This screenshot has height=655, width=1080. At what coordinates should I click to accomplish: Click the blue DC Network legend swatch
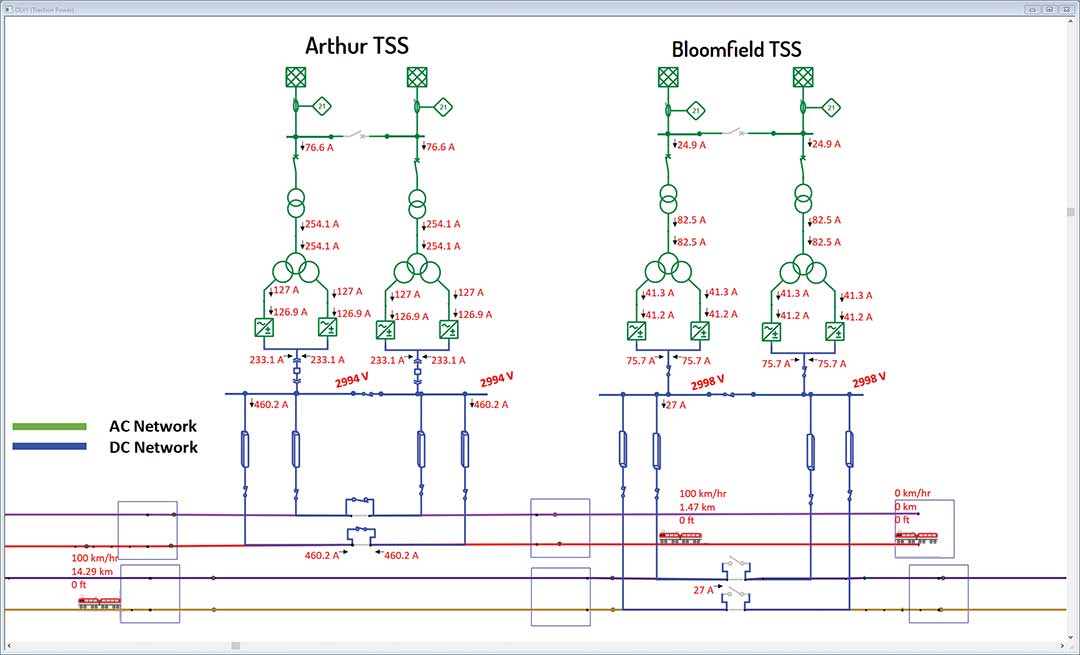tap(50, 448)
